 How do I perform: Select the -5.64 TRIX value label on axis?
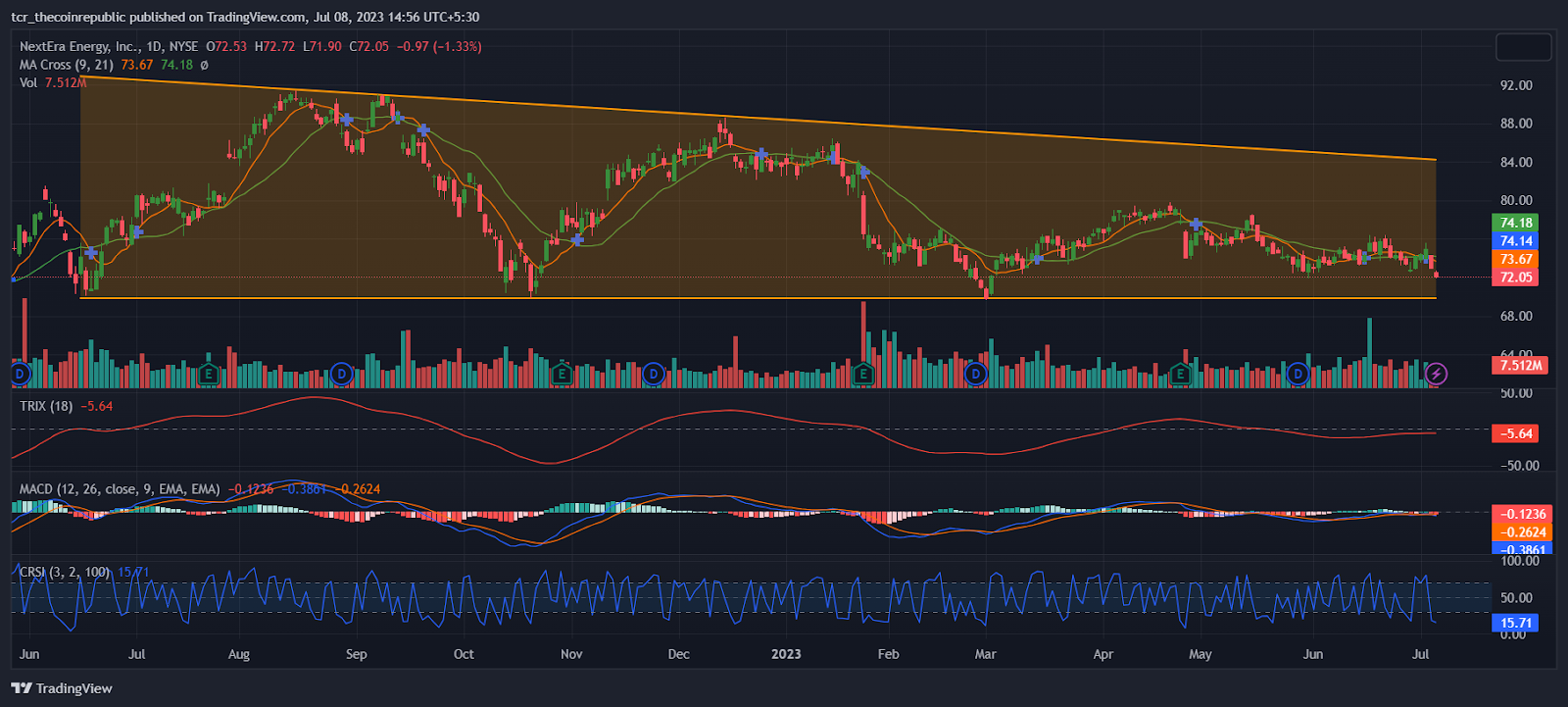(x=1515, y=433)
